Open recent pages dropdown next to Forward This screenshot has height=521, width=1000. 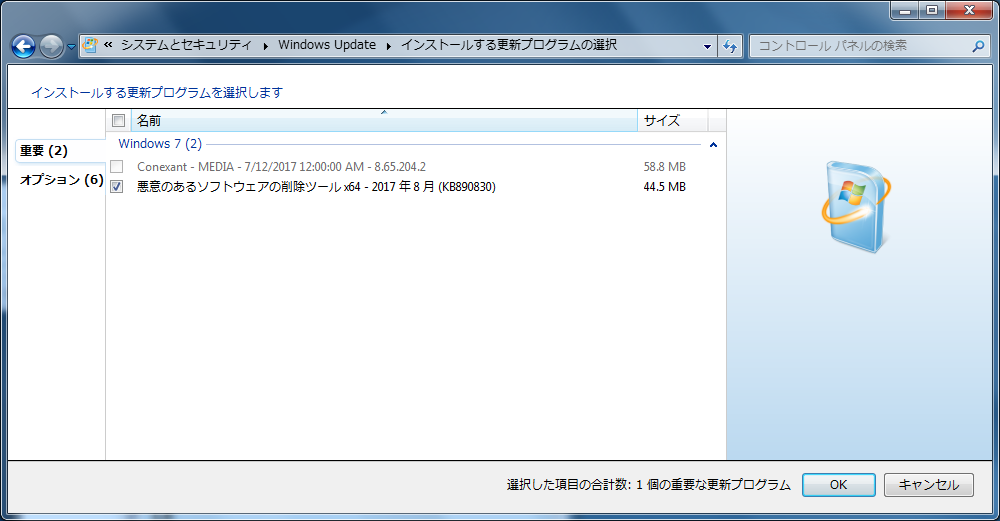71,47
